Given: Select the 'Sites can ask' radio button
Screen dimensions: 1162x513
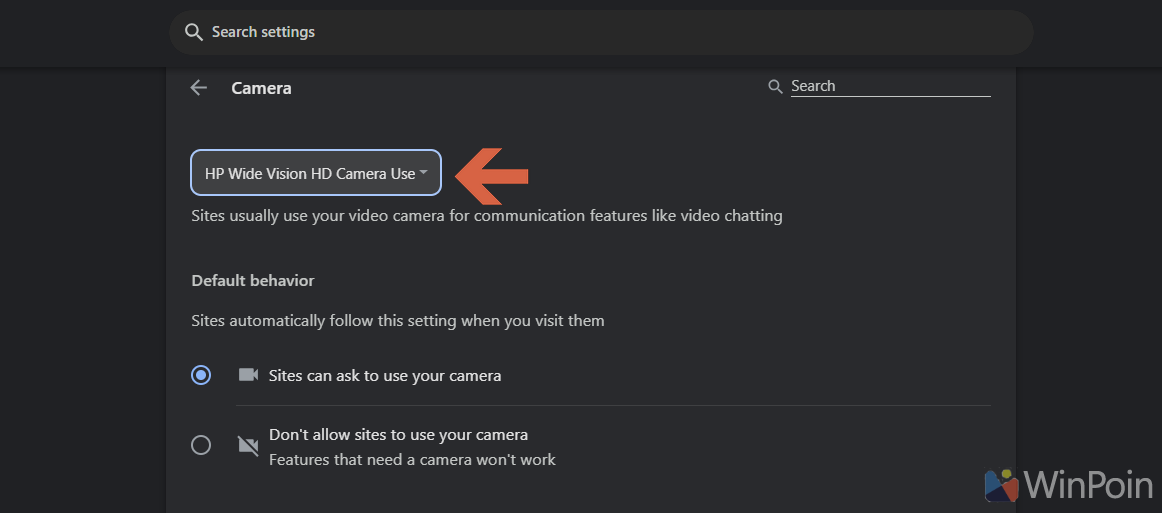Looking at the screenshot, I should [x=201, y=375].
